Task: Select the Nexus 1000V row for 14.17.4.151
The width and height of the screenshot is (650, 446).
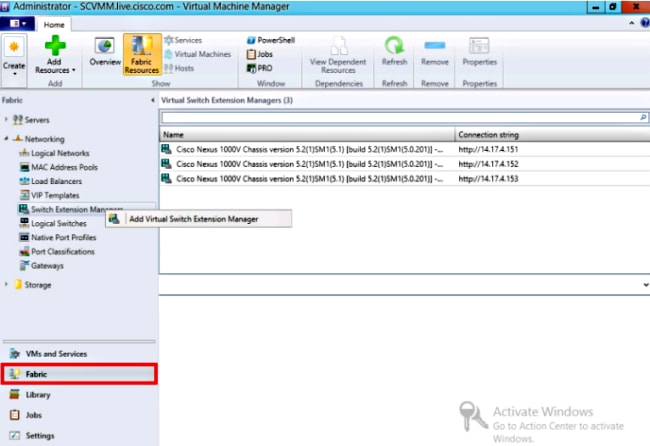Action: [405, 149]
